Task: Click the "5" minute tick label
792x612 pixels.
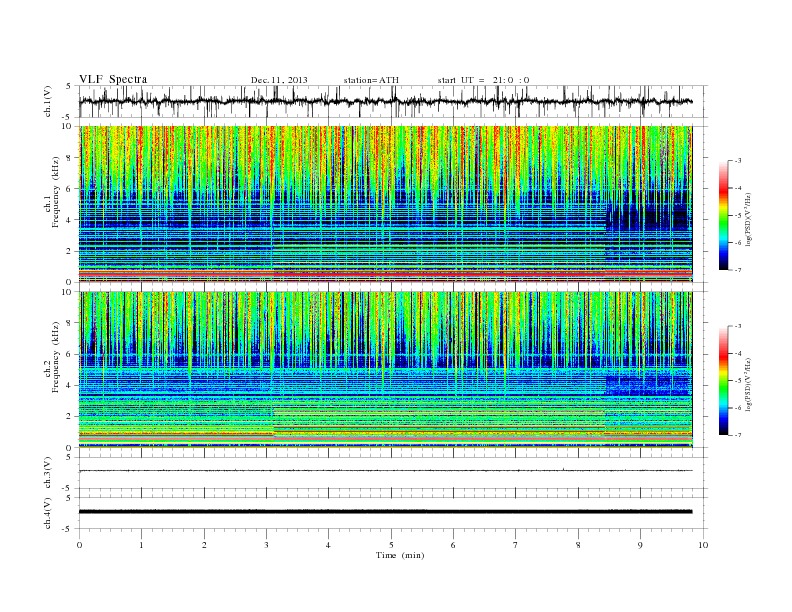Action: (x=391, y=545)
